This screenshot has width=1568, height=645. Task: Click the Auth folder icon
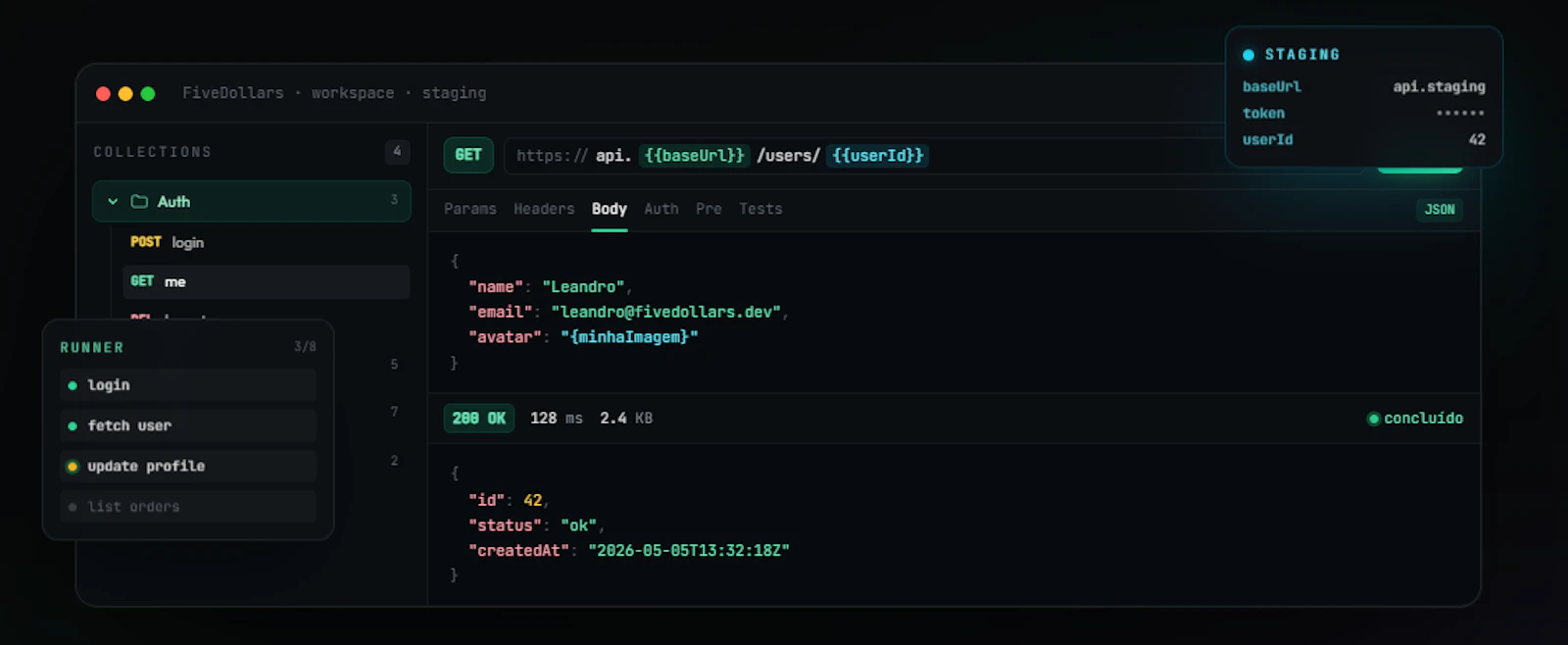[139, 201]
